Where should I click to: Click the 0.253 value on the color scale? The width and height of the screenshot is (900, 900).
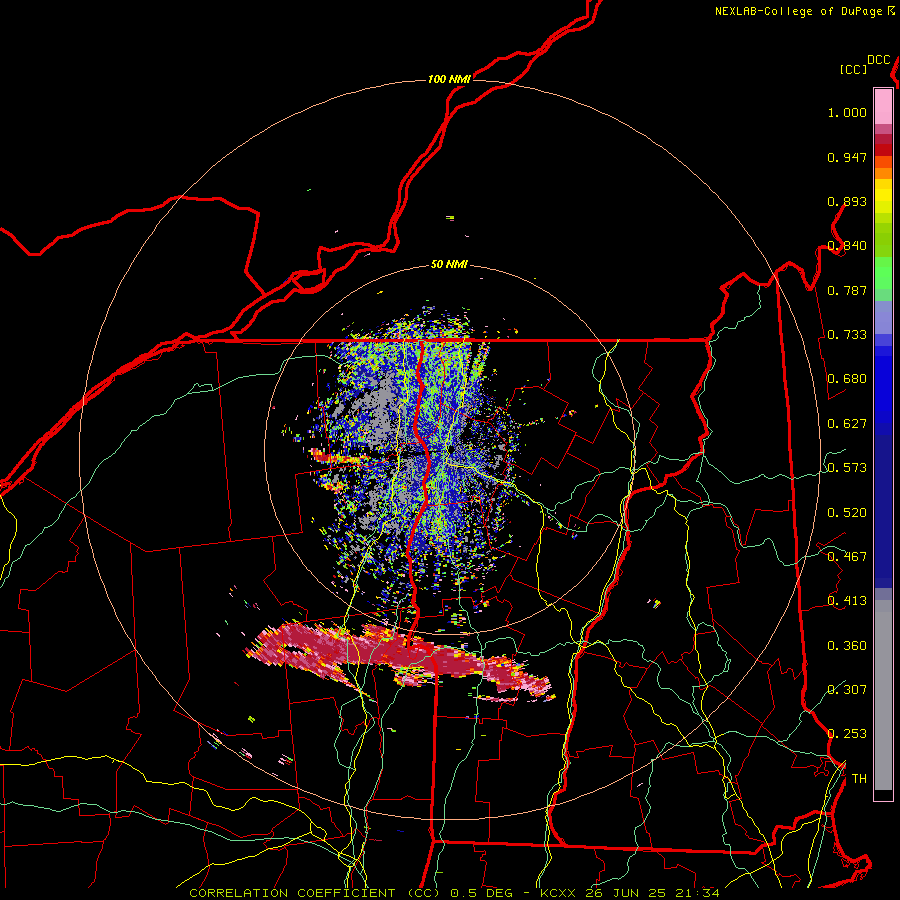pyautogui.click(x=847, y=734)
